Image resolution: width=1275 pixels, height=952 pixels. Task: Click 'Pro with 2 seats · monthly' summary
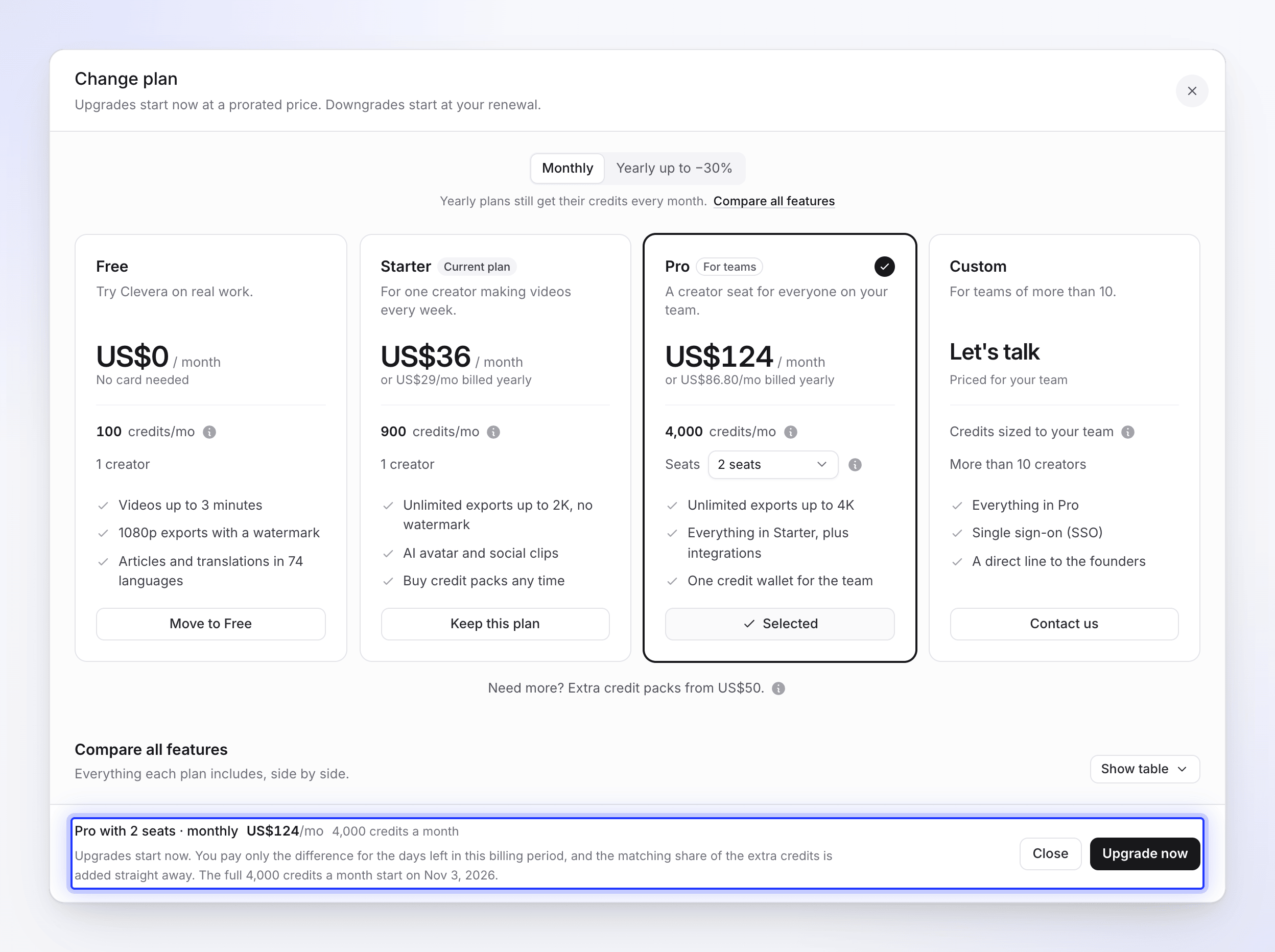coord(156,831)
